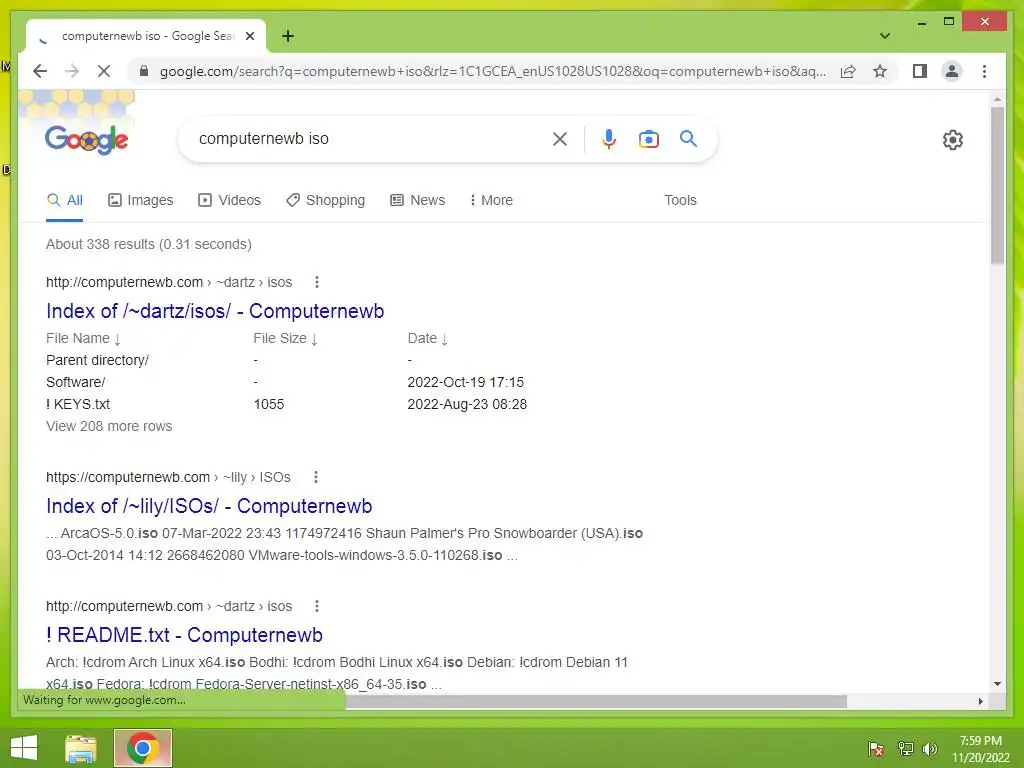Screen dimensions: 1024x768
Task: Switch to News results
Action: coord(417,200)
